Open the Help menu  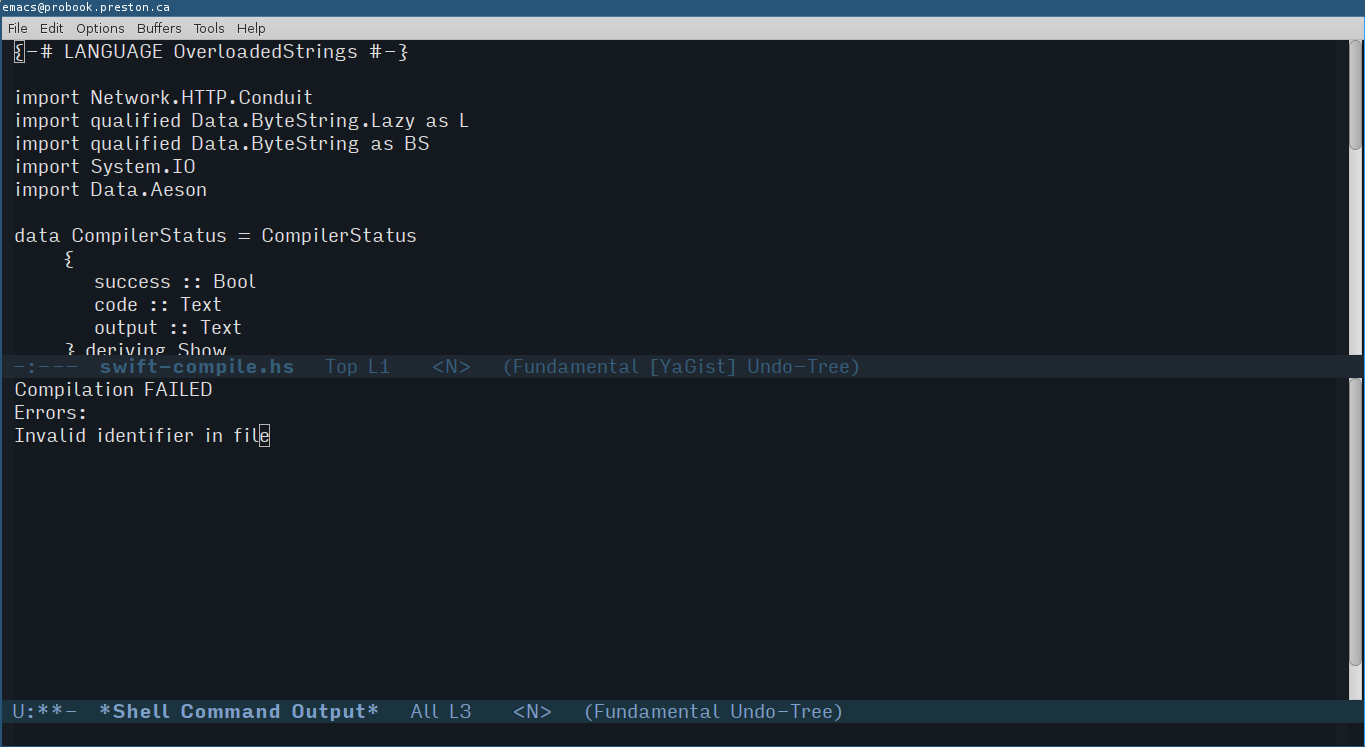pos(251,28)
